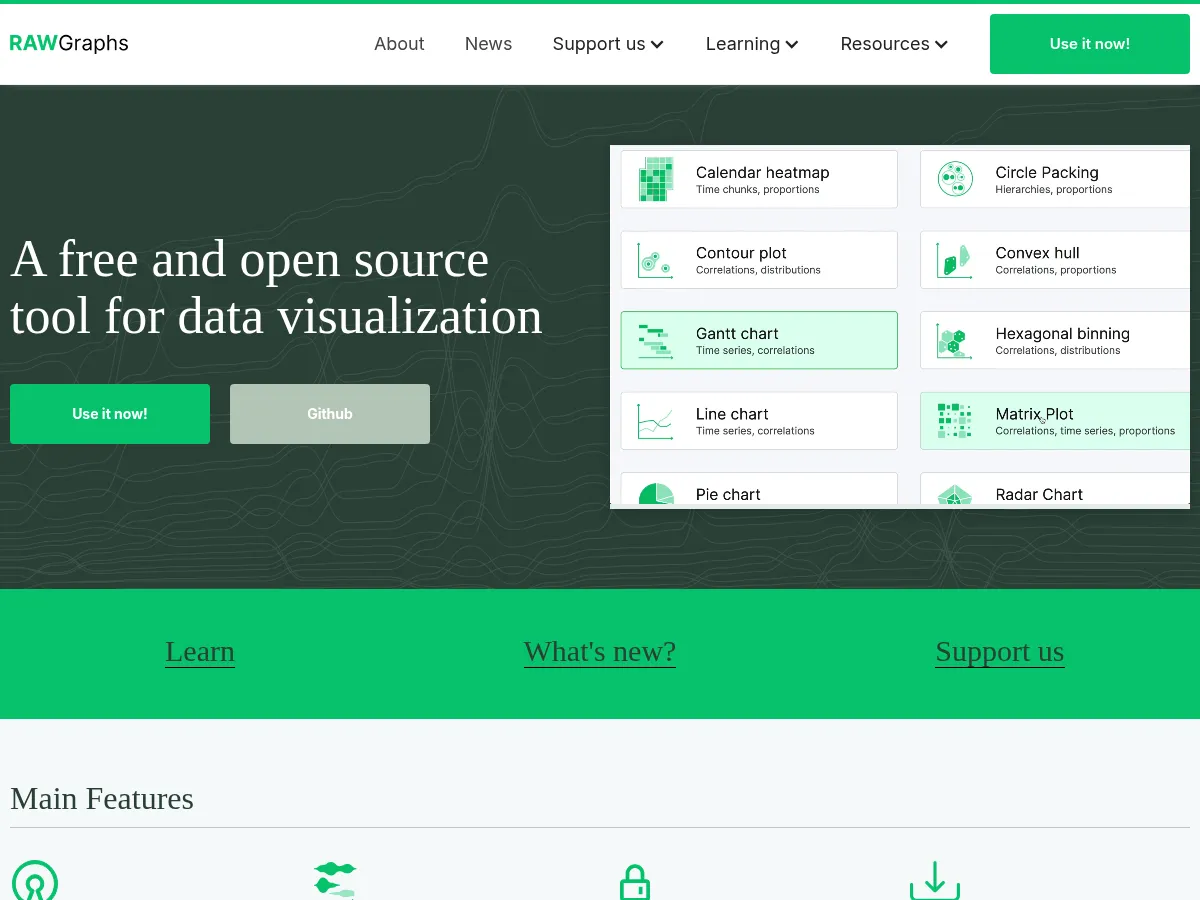Click the Line chart icon
1200x900 pixels.
655,420
